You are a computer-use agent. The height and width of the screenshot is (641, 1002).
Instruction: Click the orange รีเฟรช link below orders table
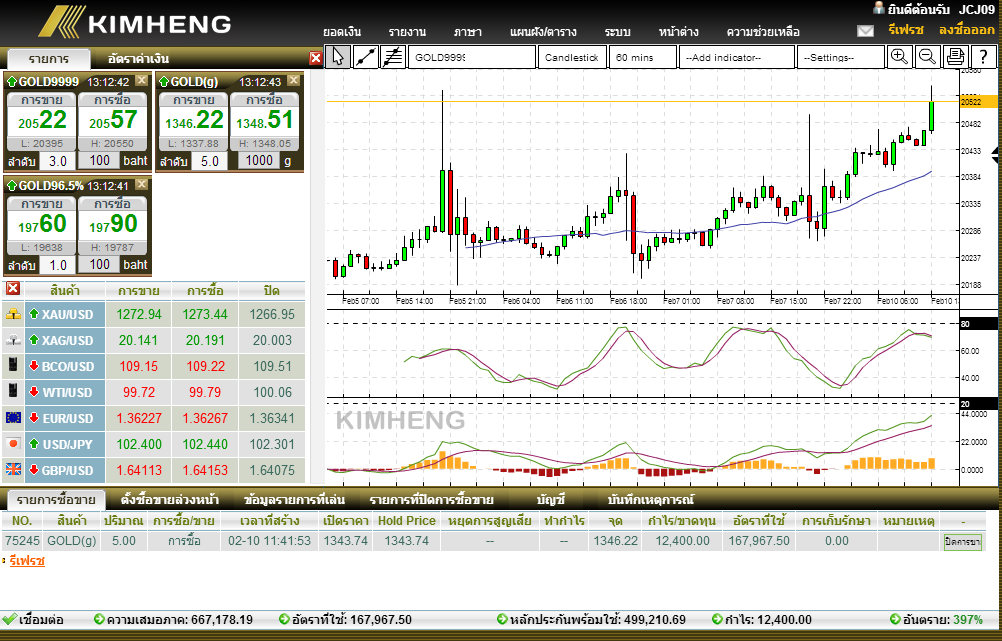[x=27, y=561]
